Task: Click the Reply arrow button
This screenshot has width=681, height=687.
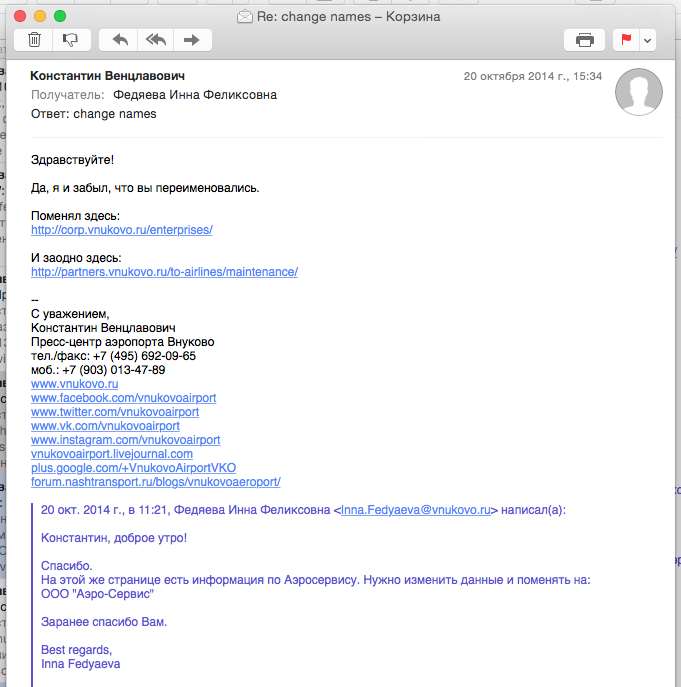Action: coord(120,40)
